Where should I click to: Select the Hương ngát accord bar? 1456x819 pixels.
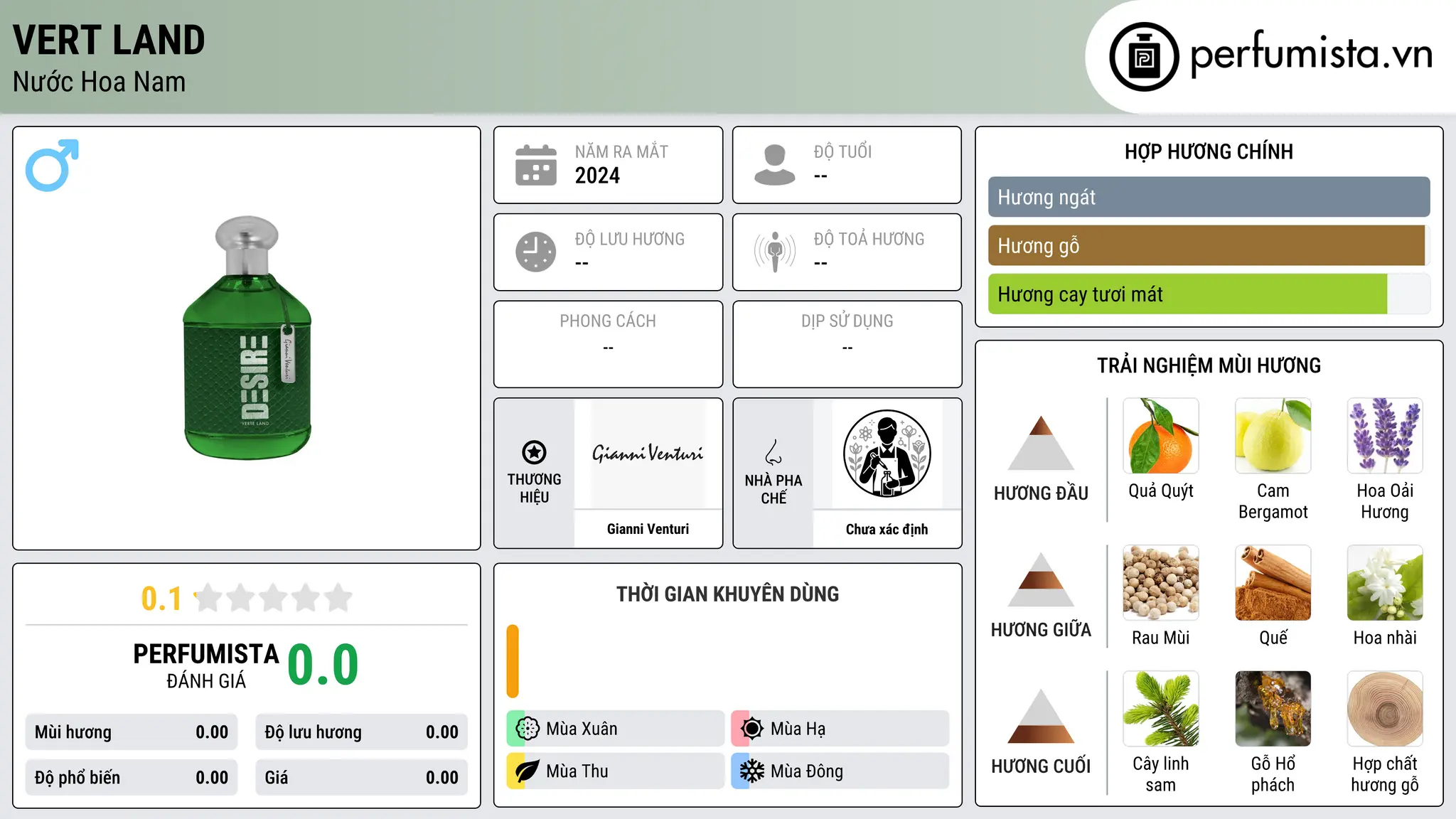tap(1209, 197)
